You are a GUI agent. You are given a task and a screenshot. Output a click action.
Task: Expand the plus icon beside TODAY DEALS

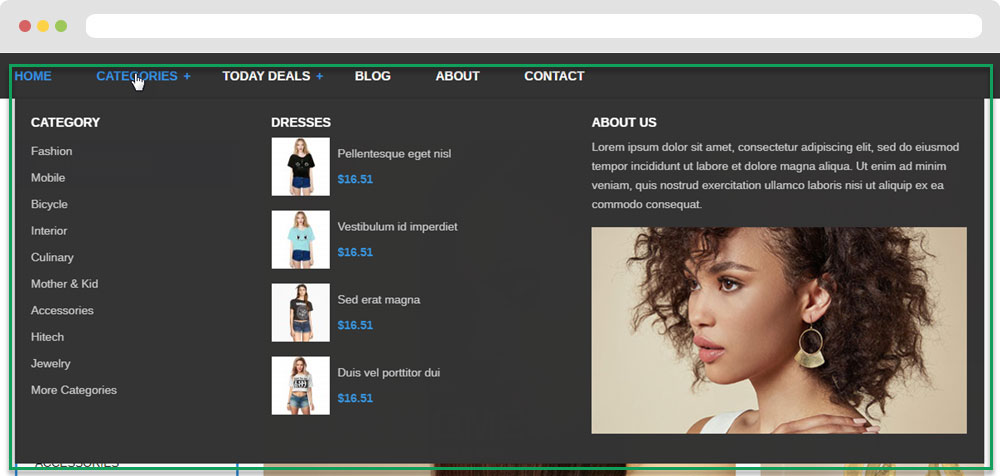[320, 76]
